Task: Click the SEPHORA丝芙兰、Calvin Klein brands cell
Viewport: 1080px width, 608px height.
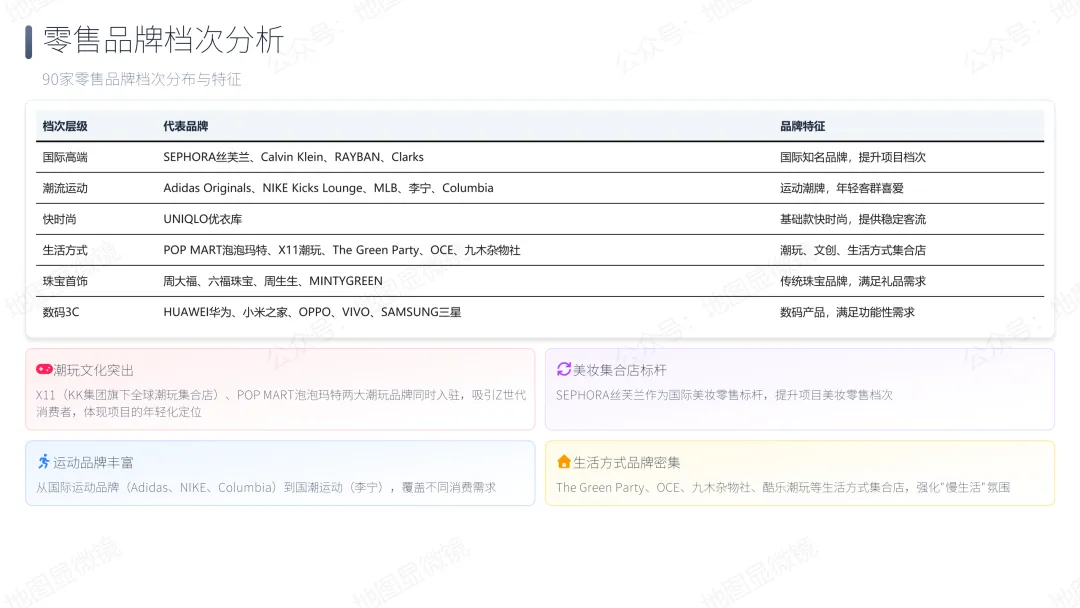Action: click(293, 157)
